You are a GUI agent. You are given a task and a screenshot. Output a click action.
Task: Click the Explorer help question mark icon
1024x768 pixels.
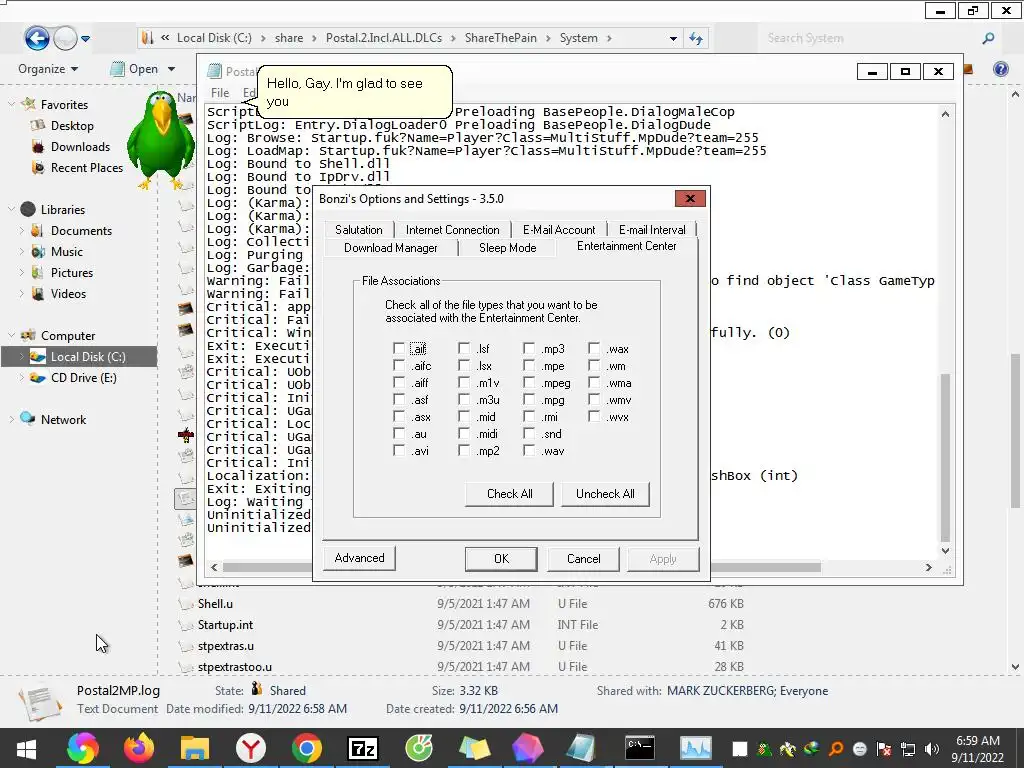(1000, 69)
